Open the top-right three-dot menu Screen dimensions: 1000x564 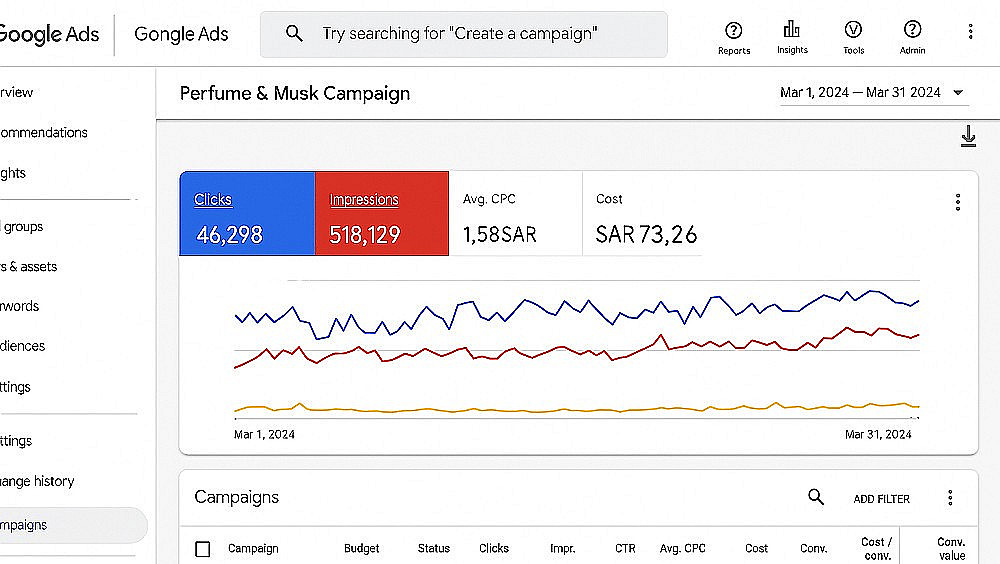(x=970, y=32)
